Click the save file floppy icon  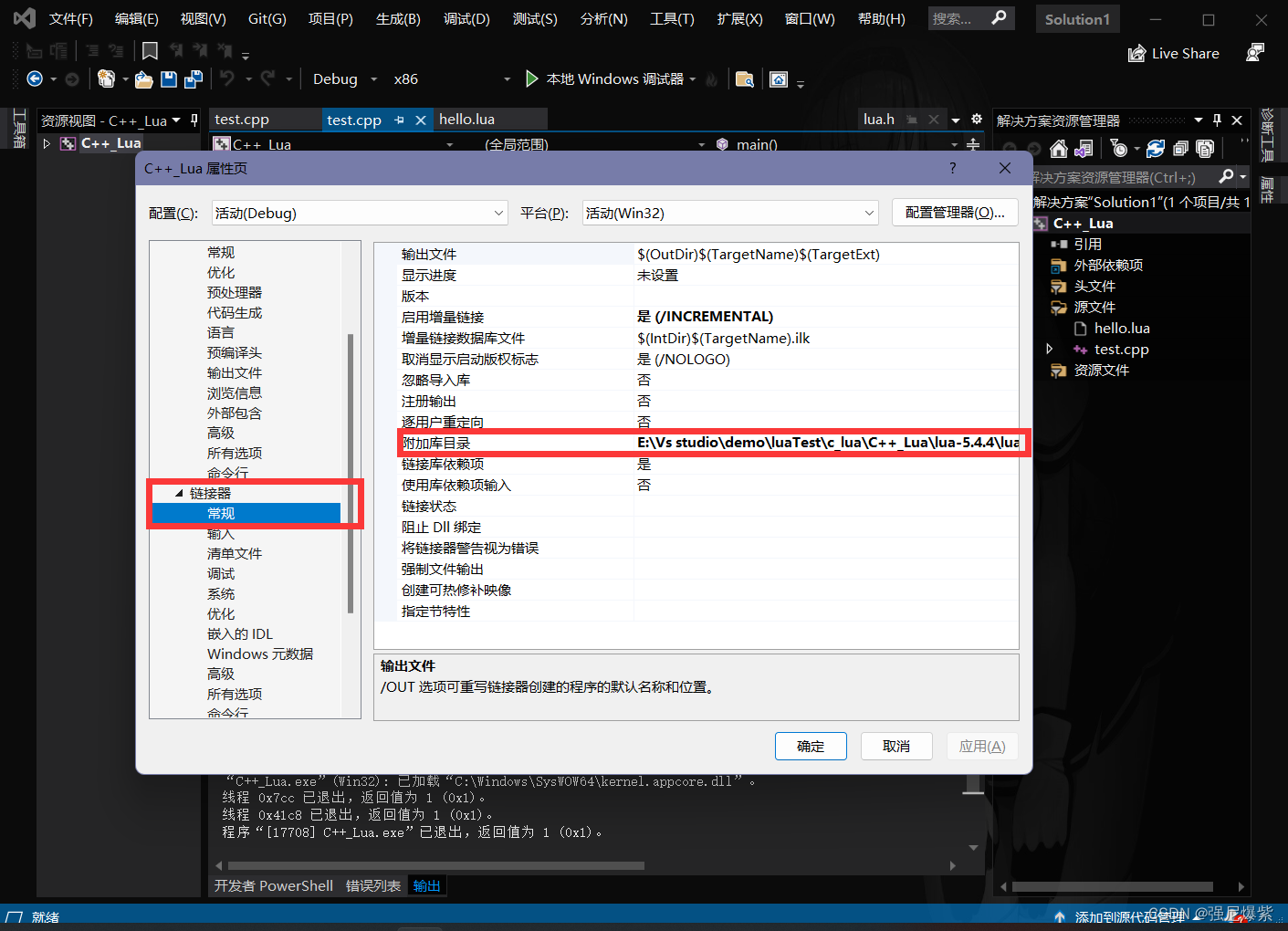(169, 79)
